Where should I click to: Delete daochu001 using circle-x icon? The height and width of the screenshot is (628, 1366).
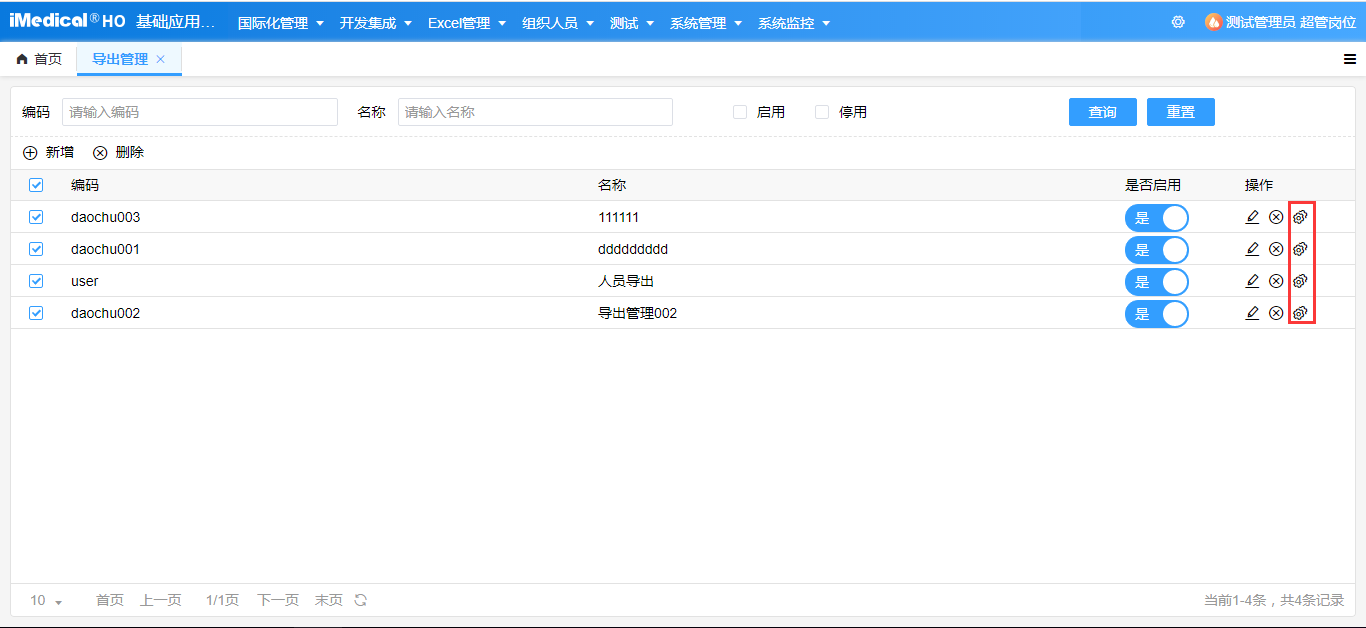point(1275,249)
